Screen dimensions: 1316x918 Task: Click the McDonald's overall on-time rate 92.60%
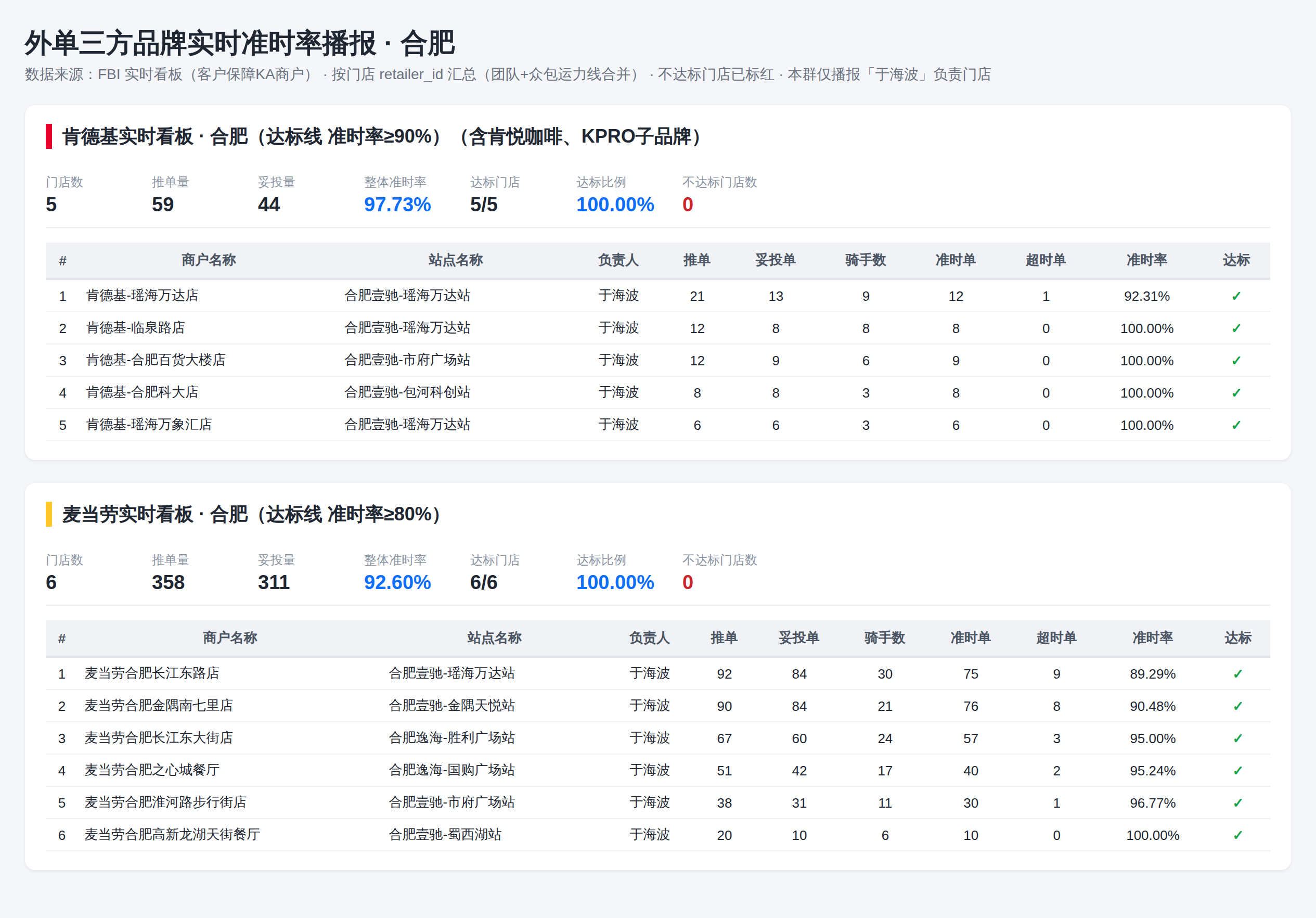(397, 582)
